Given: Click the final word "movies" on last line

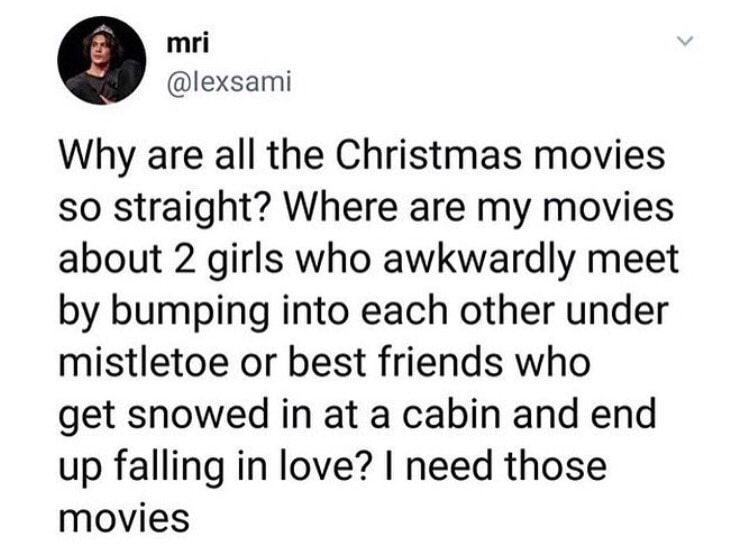Looking at the screenshot, I should click(x=124, y=517).
